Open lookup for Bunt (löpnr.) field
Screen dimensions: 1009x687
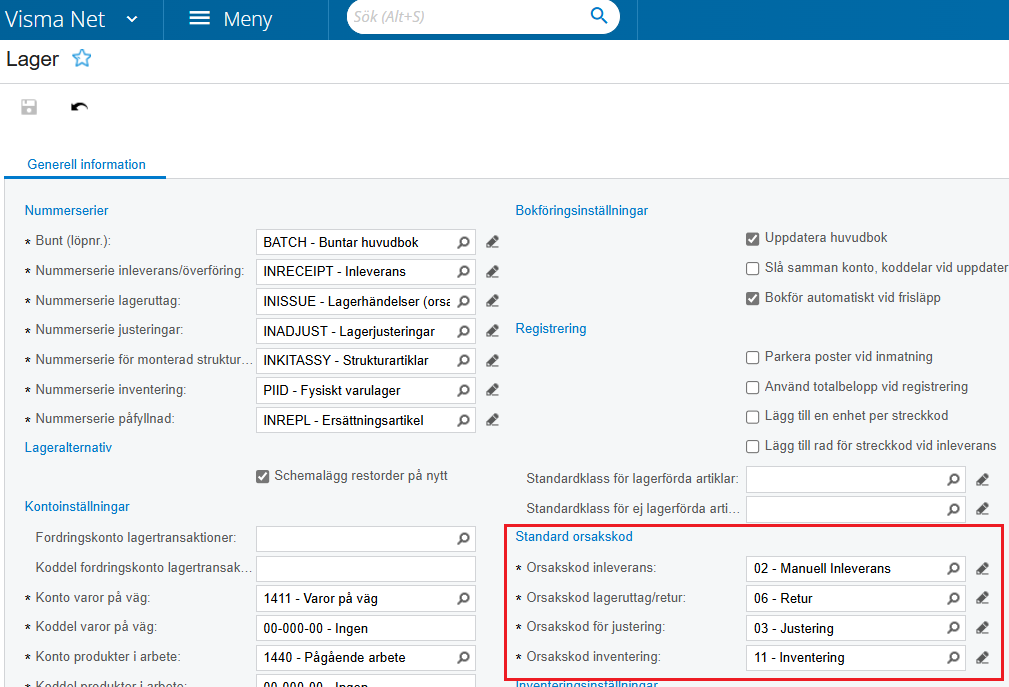(x=463, y=243)
